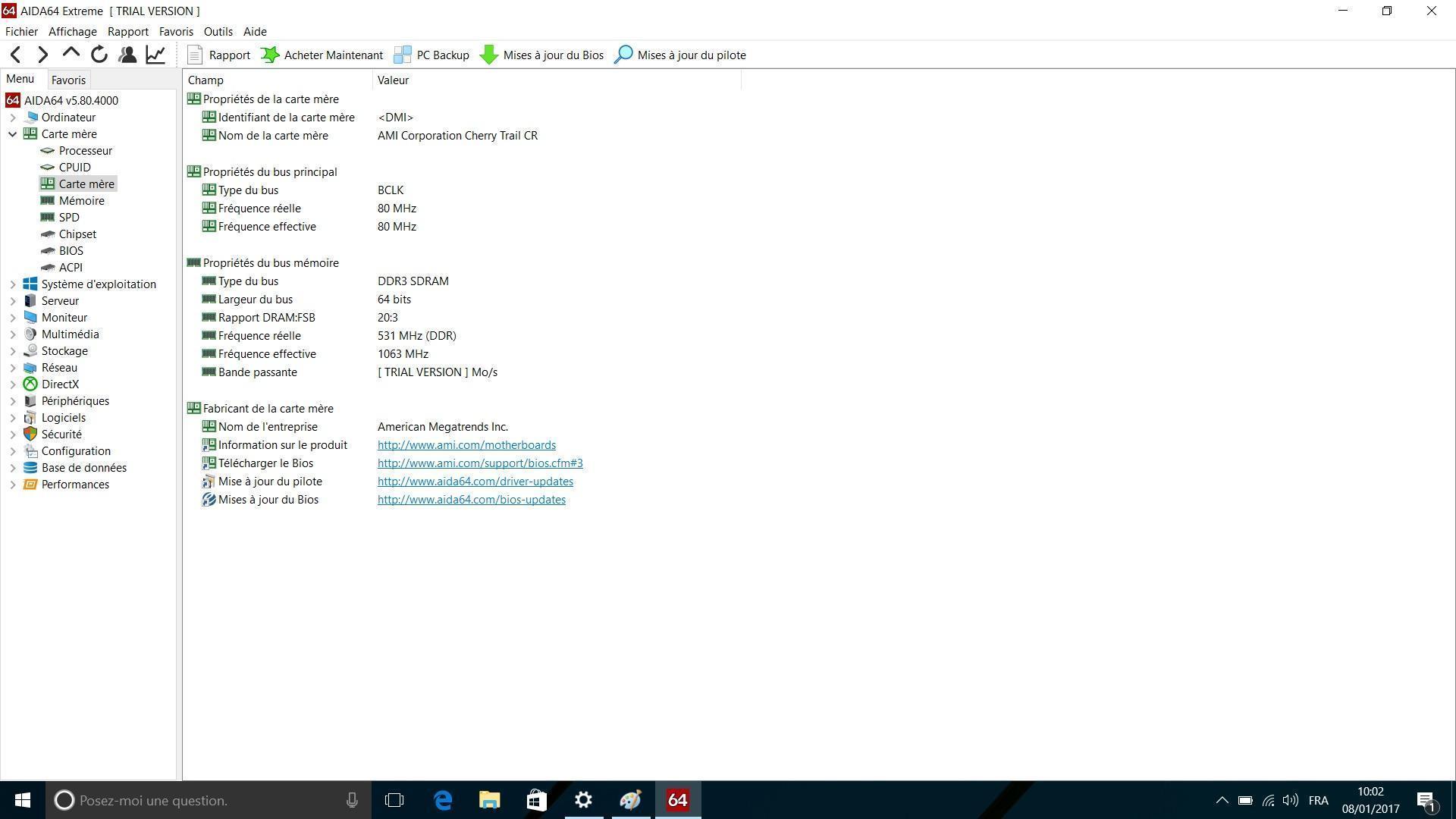The width and height of the screenshot is (1456, 819).
Task: Click Mises à jour du pilote toolbar button
Action: coord(680,55)
